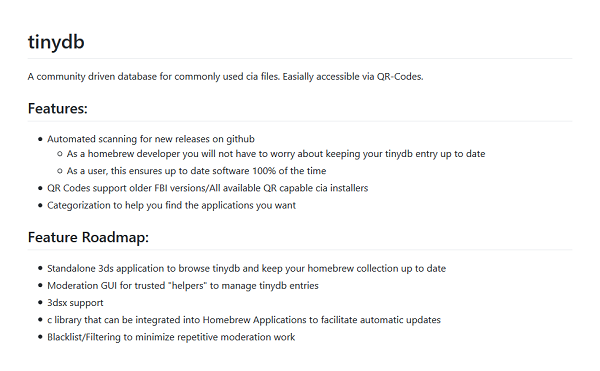Click the word 'QR-Codes' in description
This screenshot has height=371, width=600.
click(400, 76)
